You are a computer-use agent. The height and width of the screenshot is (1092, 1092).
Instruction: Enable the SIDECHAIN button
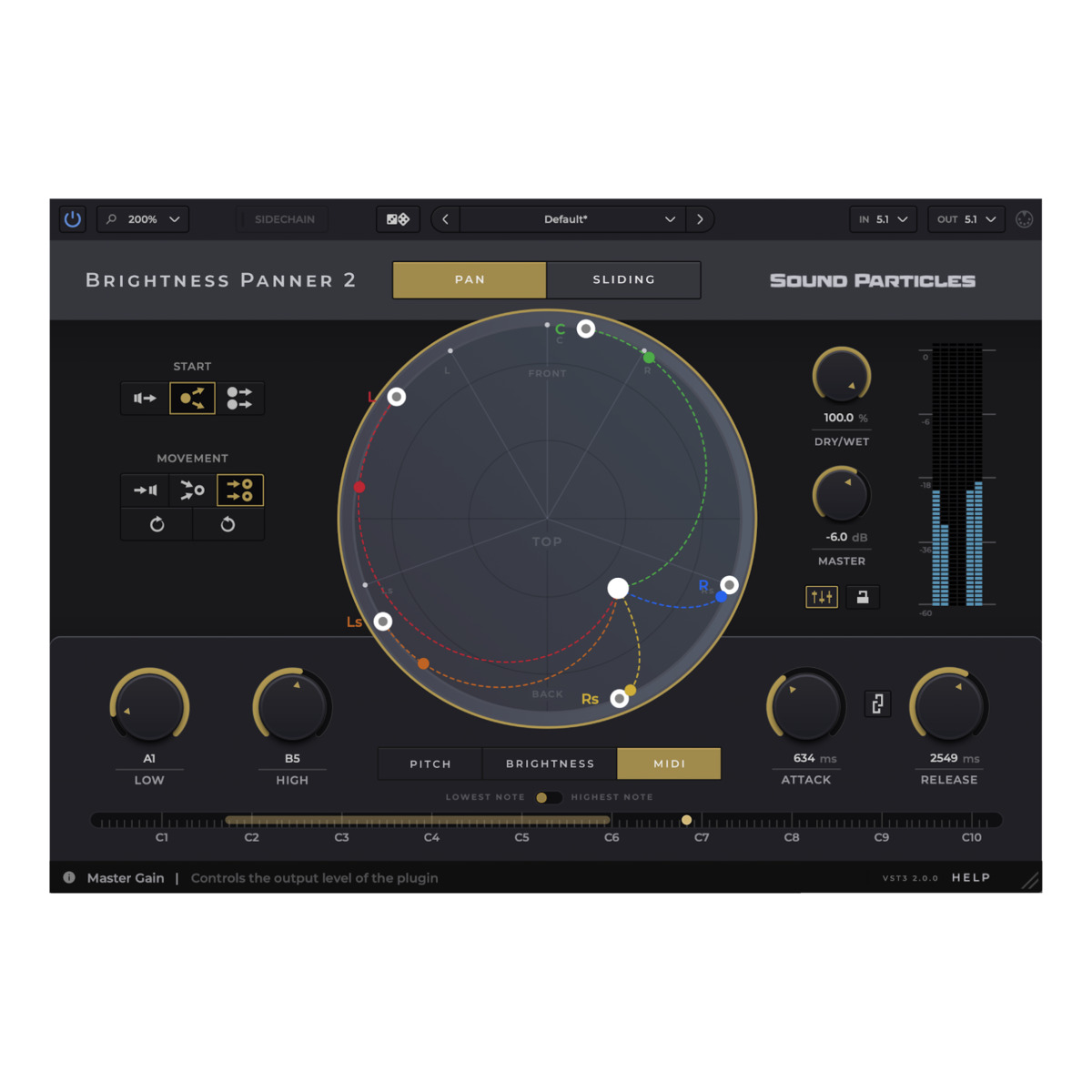click(283, 219)
